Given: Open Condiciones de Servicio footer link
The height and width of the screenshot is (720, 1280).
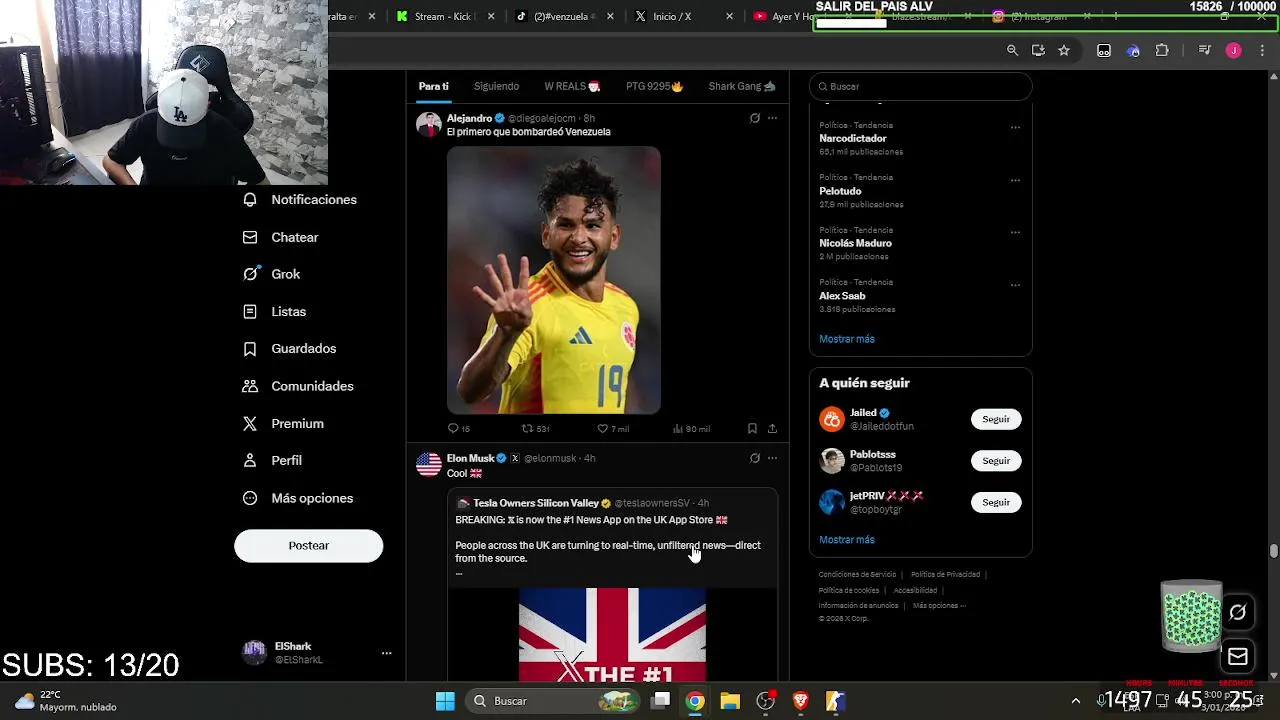Looking at the screenshot, I should [857, 574].
